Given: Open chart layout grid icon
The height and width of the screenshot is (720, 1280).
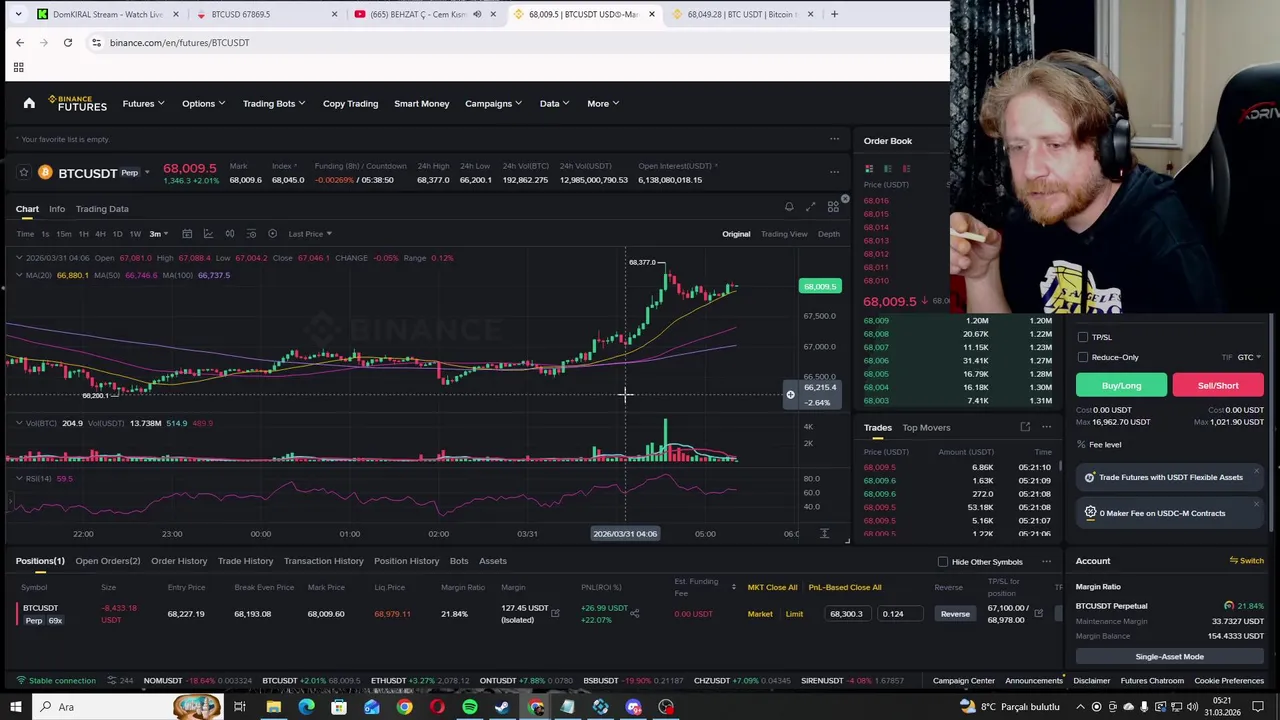Looking at the screenshot, I should [833, 207].
